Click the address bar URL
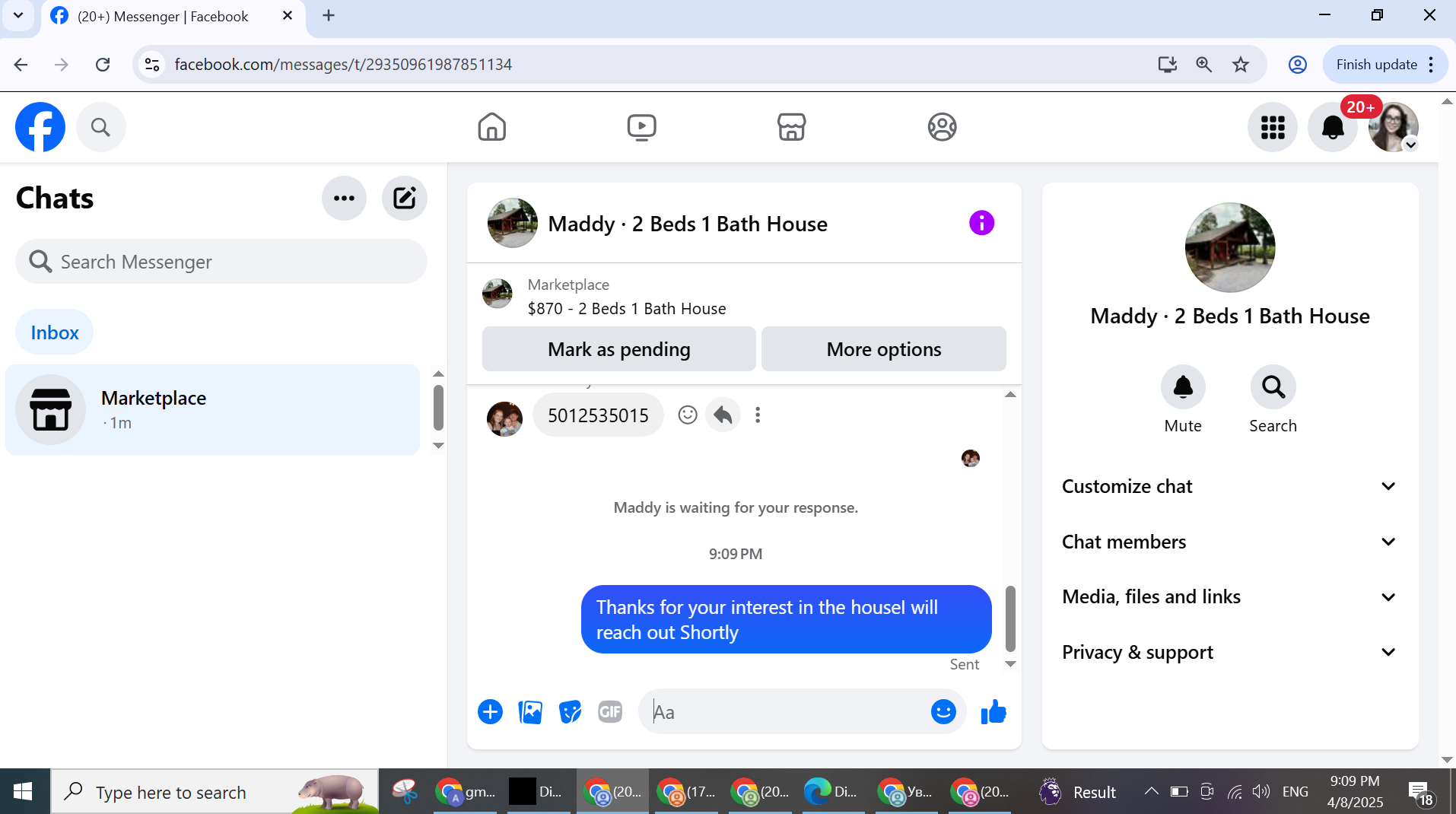 [343, 65]
